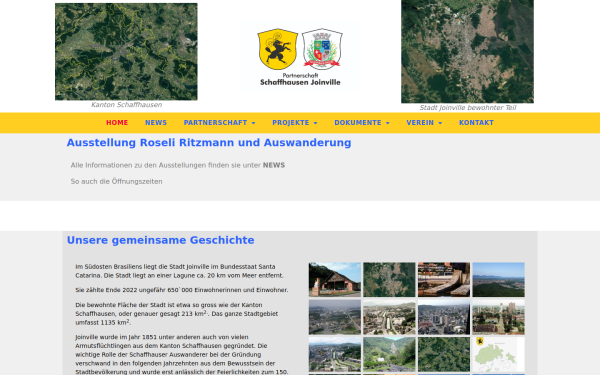Go to the NEWS page
Viewport: 600px width, 375px height.
pos(156,123)
